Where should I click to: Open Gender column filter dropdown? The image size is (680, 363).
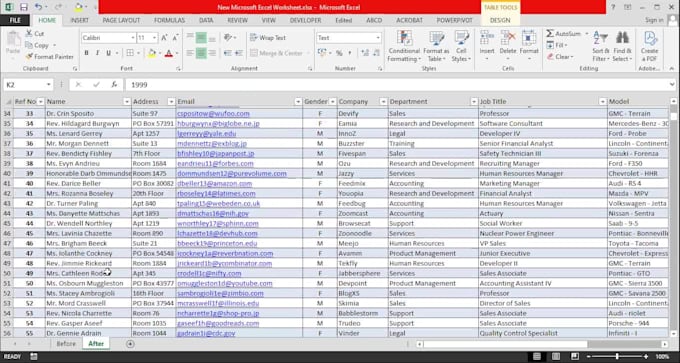click(333, 101)
